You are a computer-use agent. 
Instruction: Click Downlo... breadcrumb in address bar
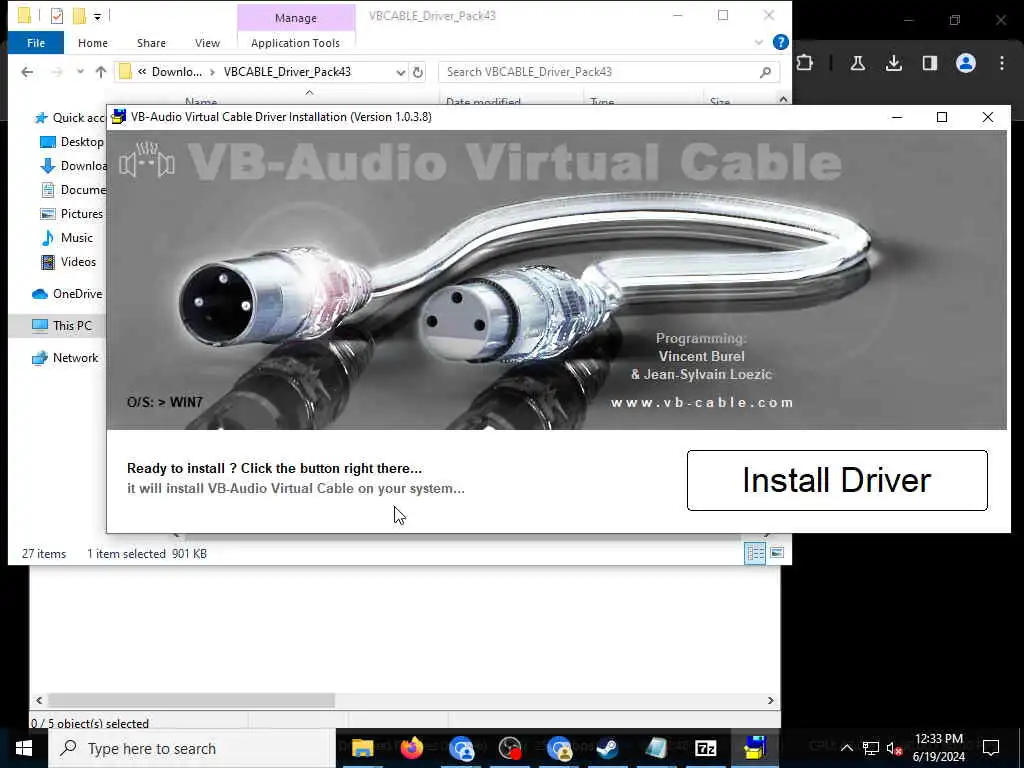point(176,72)
